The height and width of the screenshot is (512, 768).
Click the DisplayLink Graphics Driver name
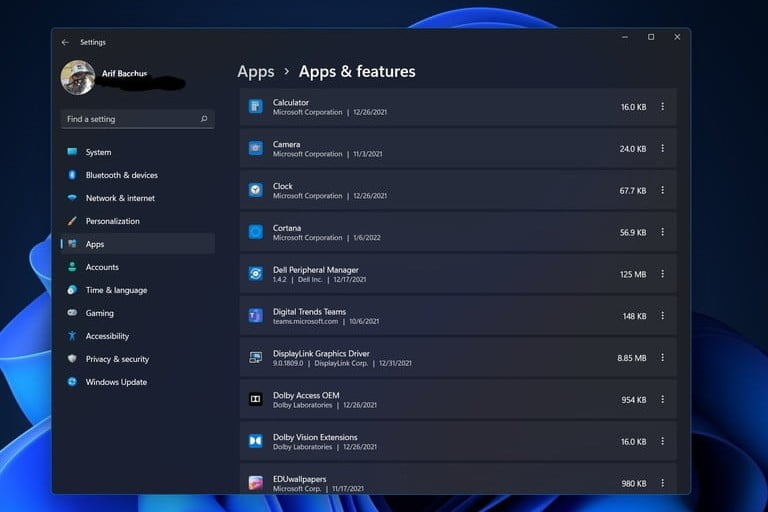tap(321, 353)
